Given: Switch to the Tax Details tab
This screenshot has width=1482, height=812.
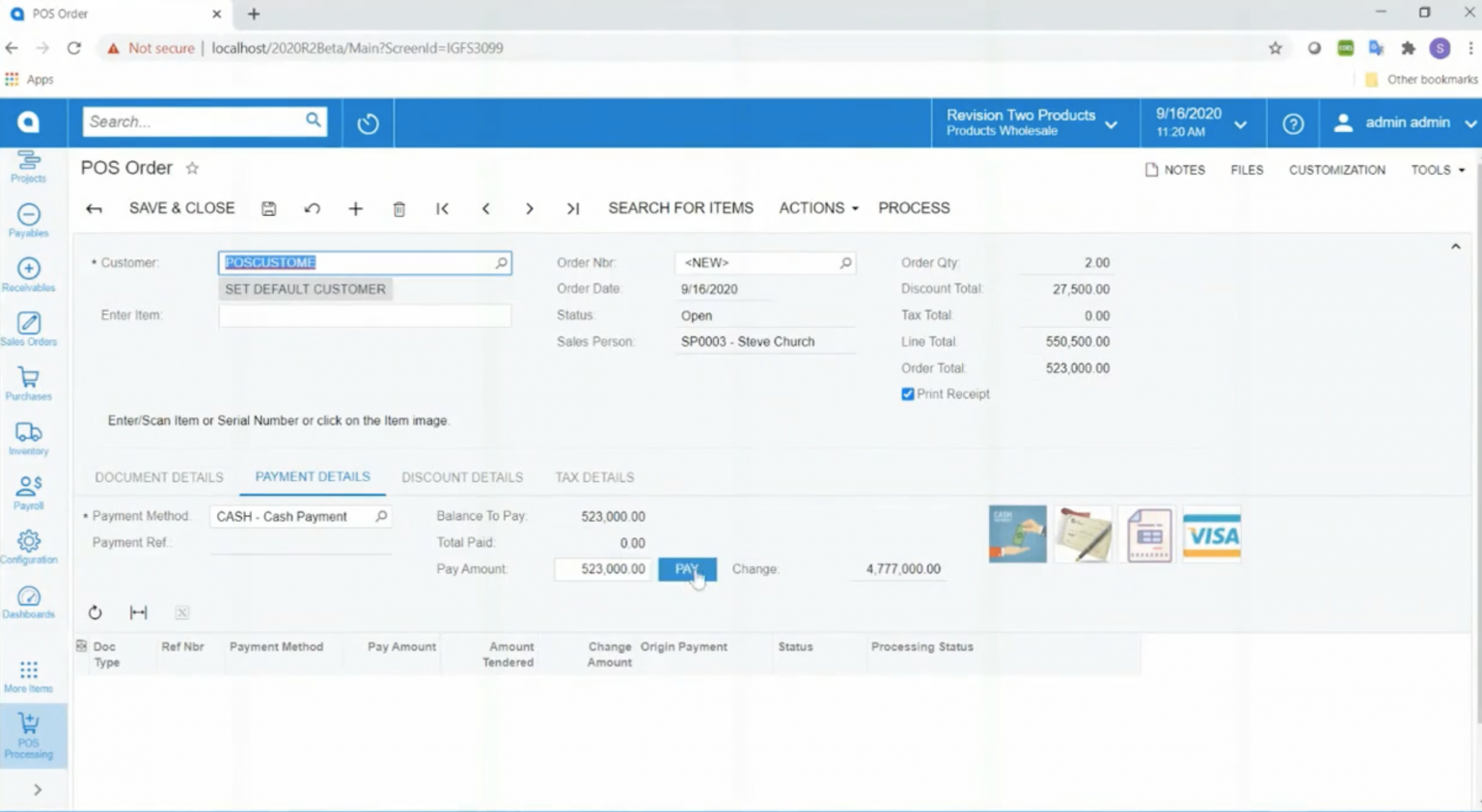Looking at the screenshot, I should (593, 476).
